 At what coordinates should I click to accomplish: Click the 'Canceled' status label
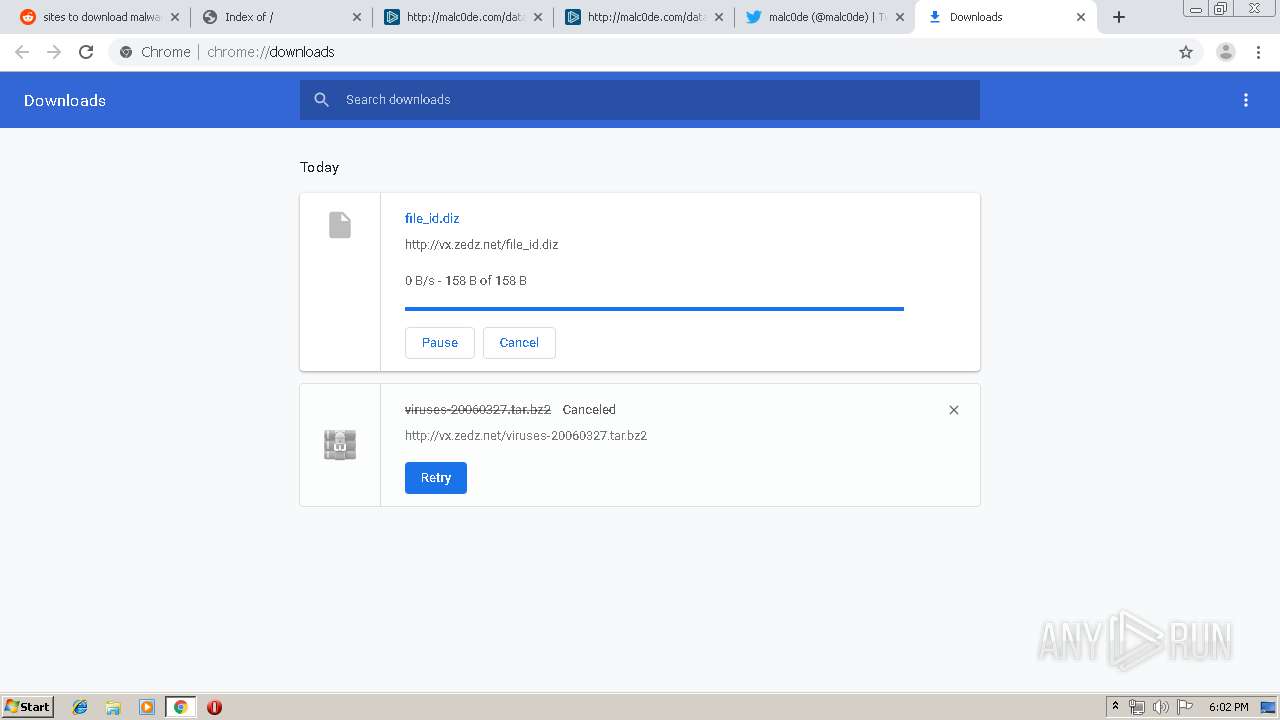[x=589, y=410]
